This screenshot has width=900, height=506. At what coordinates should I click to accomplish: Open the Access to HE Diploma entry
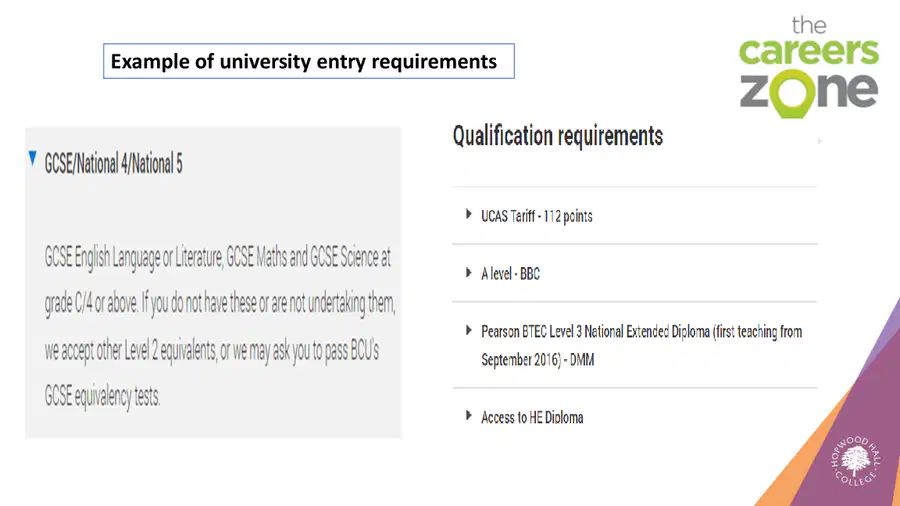pyautogui.click(x=532, y=418)
